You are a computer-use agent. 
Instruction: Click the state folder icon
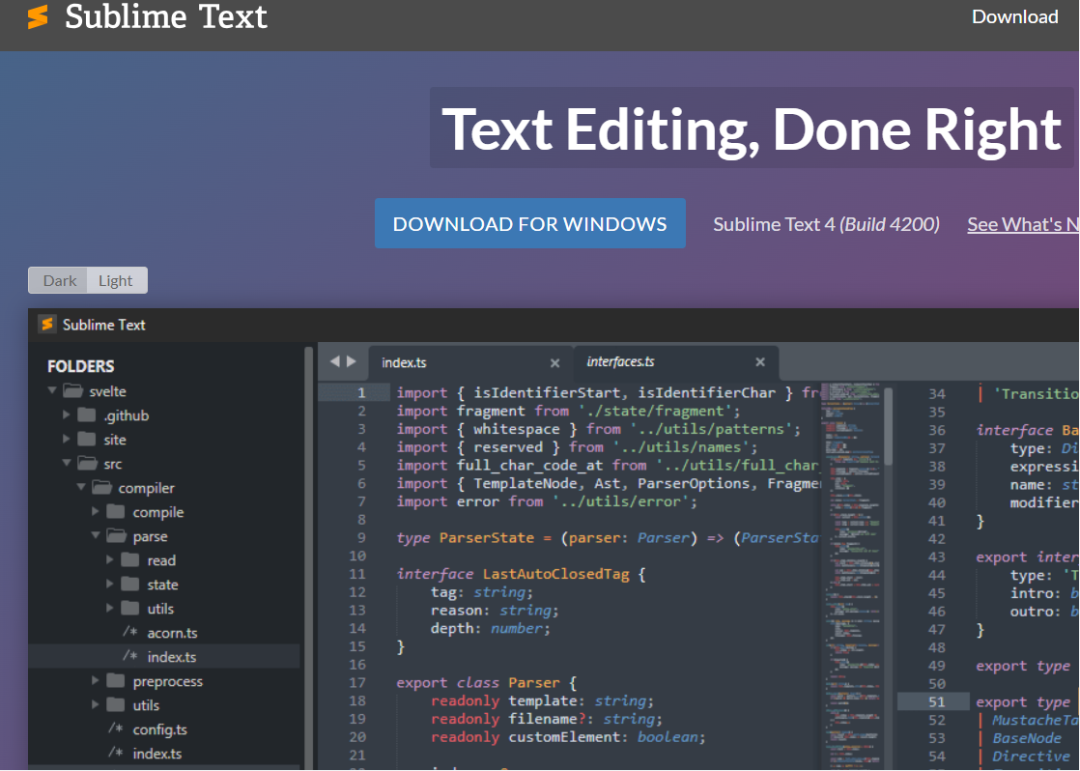point(130,584)
